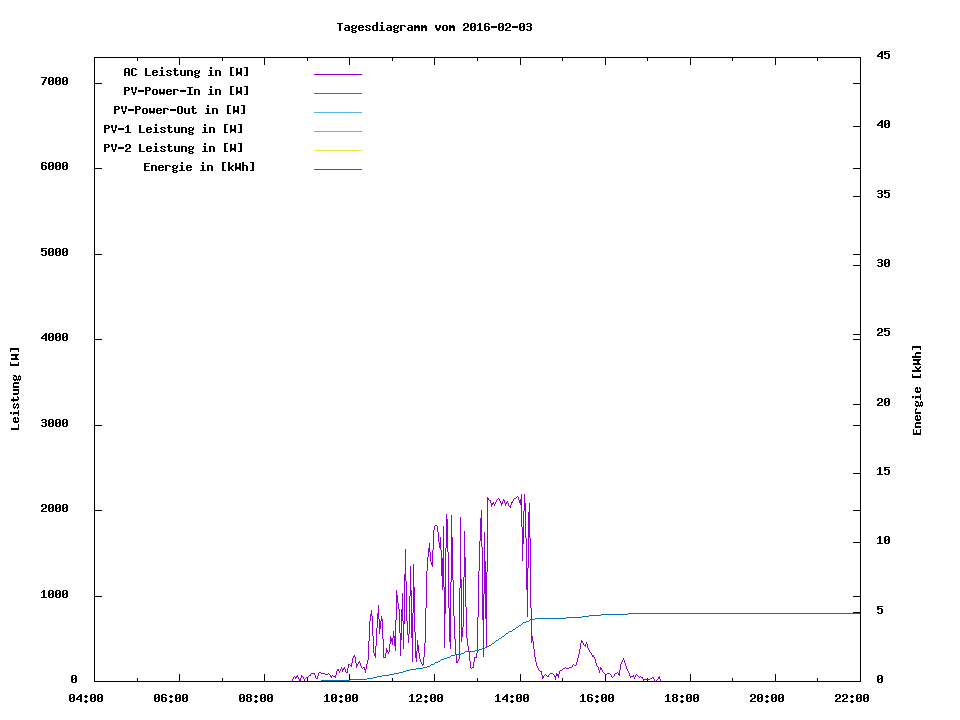Click the 45 value on energy axis
Image resolution: width=960 pixels, height=720 pixels.
click(883, 55)
